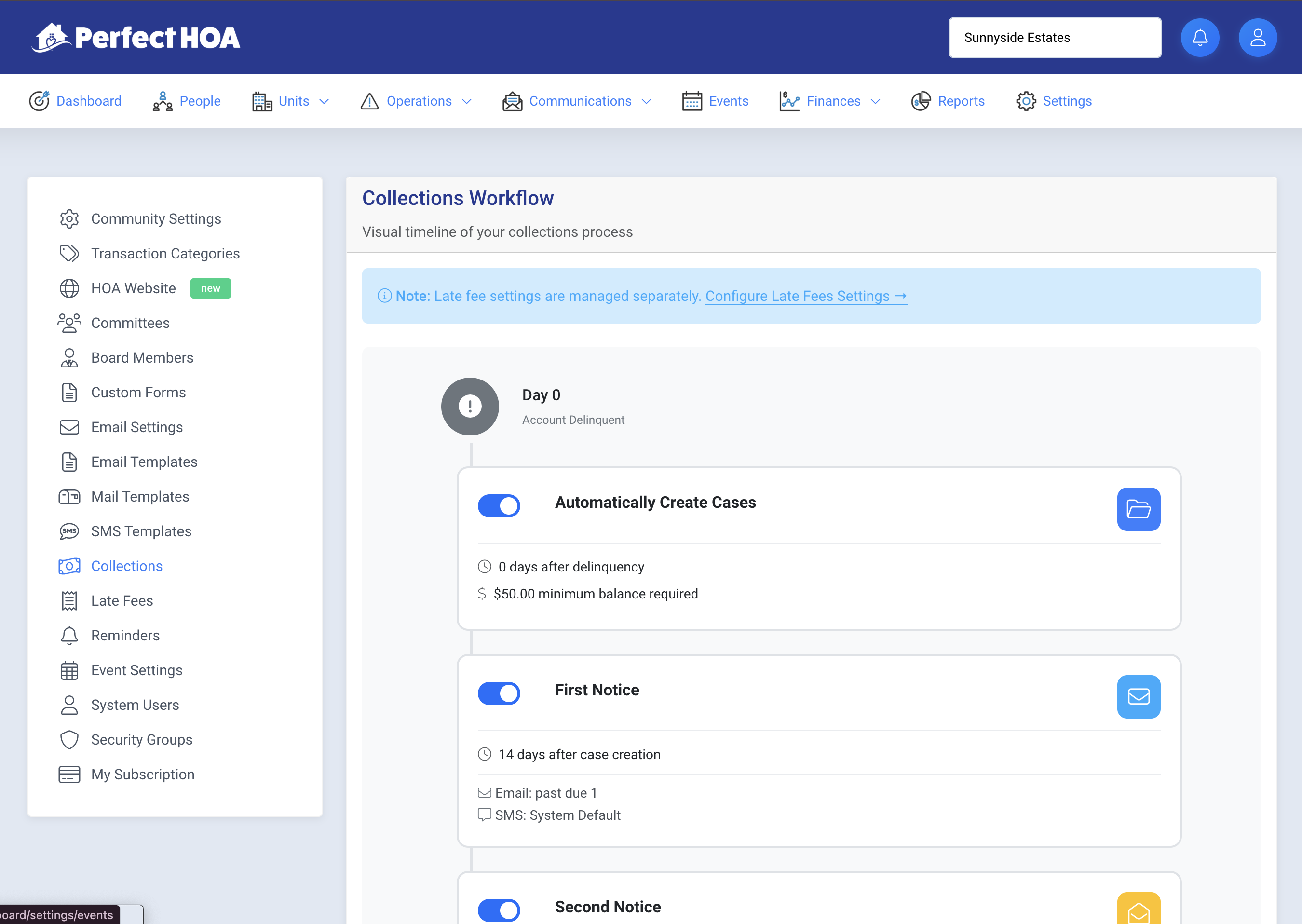Viewport: 1302px width, 924px height.
Task: Disable Automatically Create Cases toggle
Action: [x=499, y=506]
